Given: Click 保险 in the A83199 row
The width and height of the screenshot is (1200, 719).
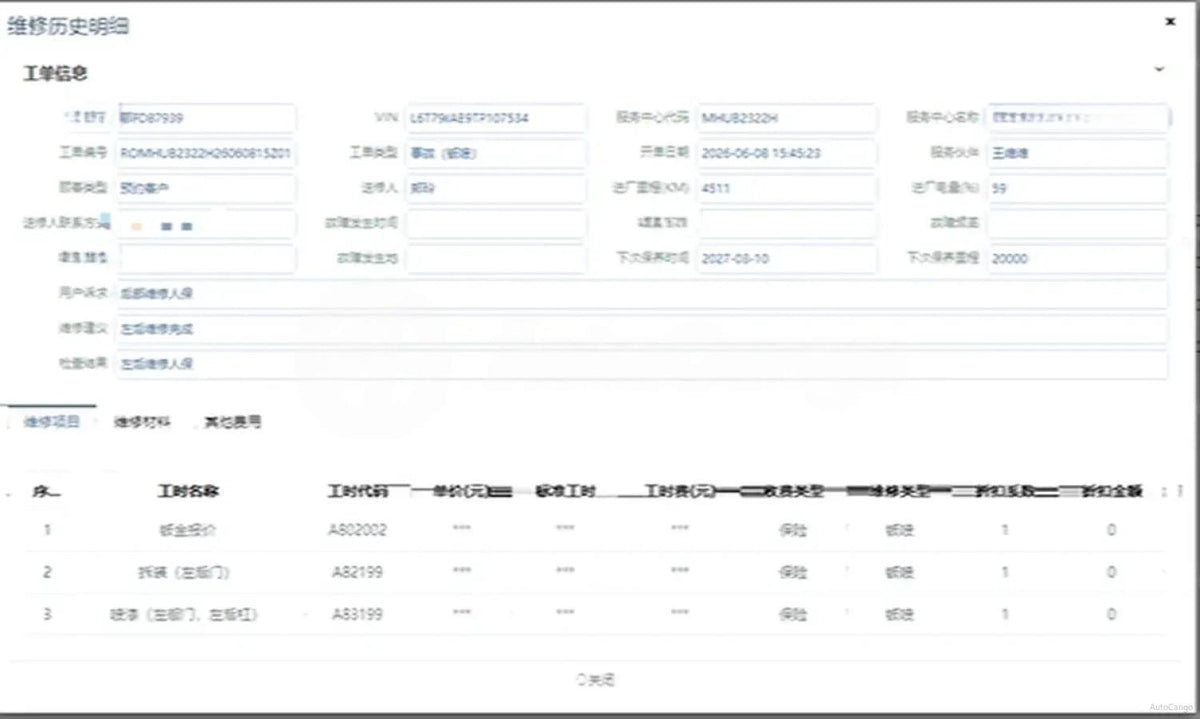Looking at the screenshot, I should (793, 614).
